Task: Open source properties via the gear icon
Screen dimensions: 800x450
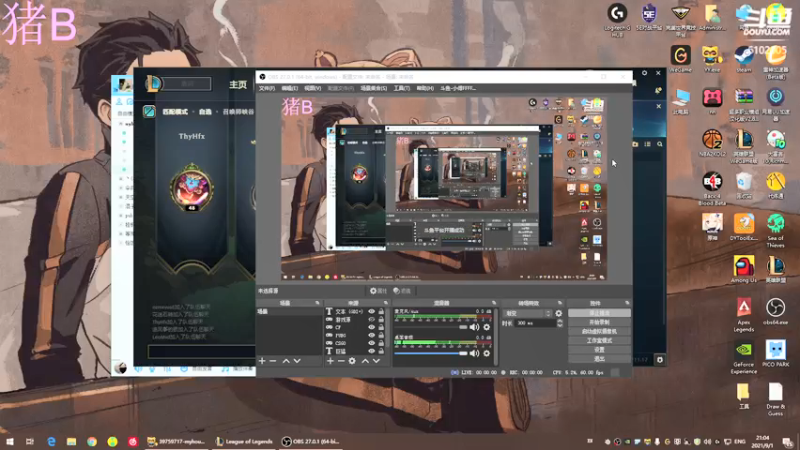Action: click(x=352, y=361)
